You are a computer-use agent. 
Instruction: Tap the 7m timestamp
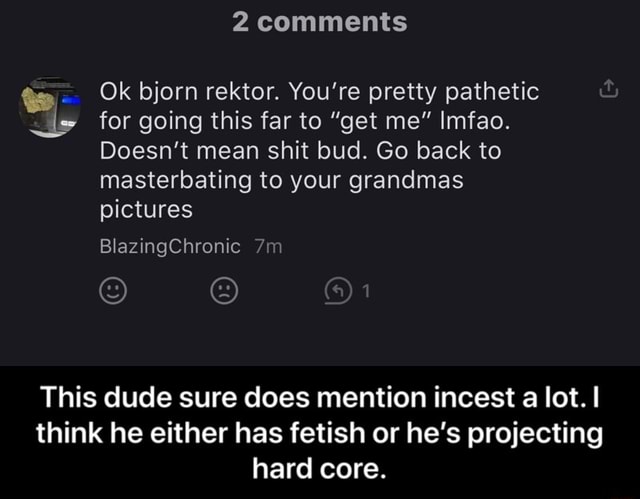click(270, 247)
